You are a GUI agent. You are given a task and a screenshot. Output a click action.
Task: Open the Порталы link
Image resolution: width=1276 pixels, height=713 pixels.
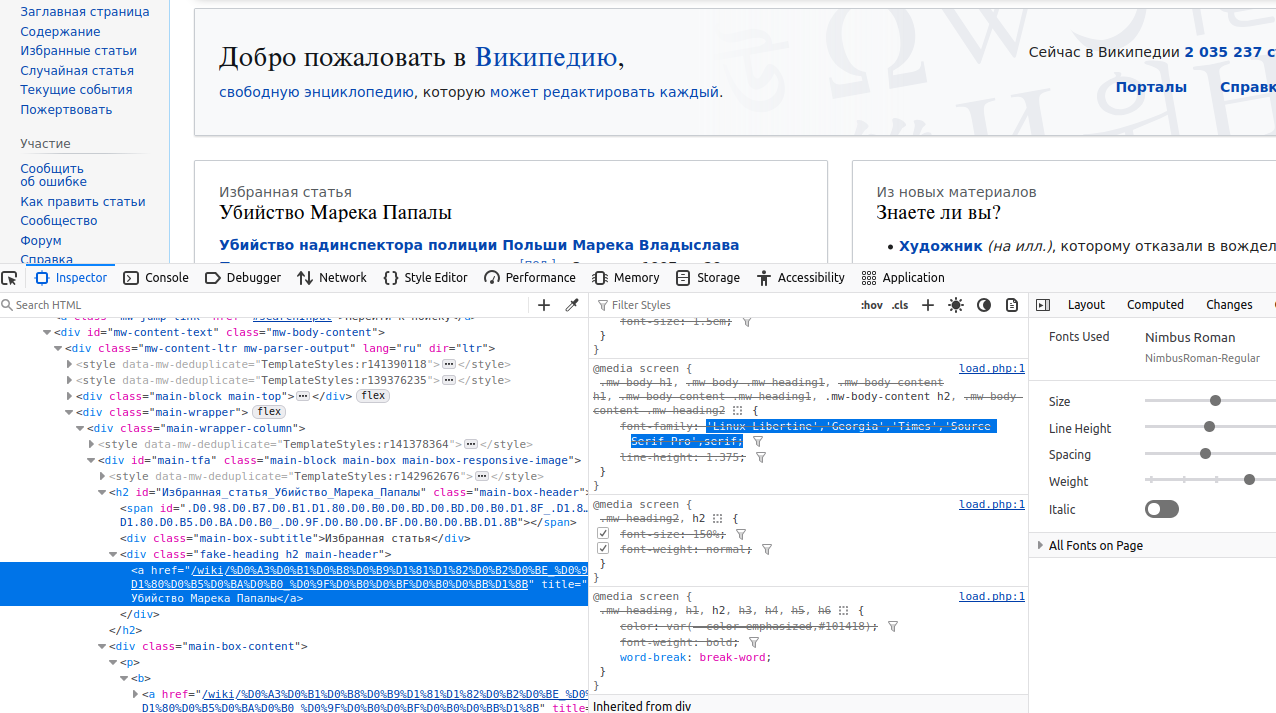click(1151, 87)
